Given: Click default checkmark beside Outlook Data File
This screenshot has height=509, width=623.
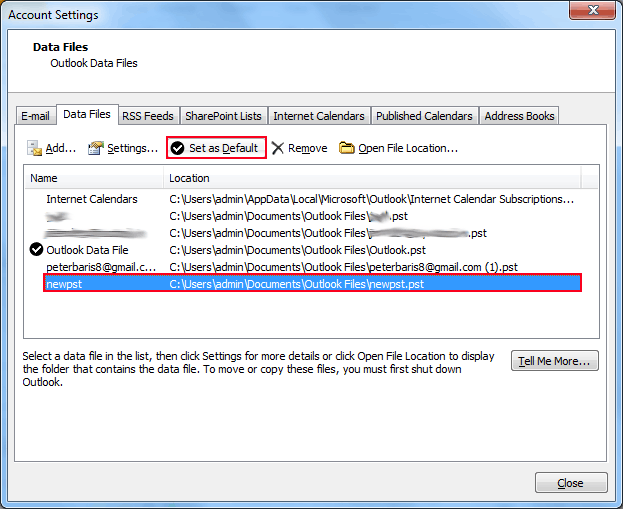Looking at the screenshot, I should point(36,250).
